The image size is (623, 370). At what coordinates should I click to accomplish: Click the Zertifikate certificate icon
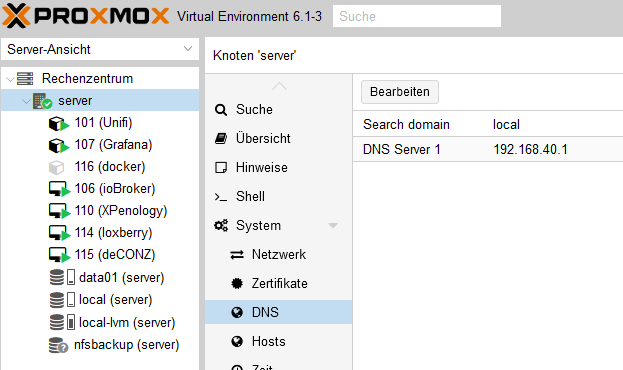coord(237,283)
